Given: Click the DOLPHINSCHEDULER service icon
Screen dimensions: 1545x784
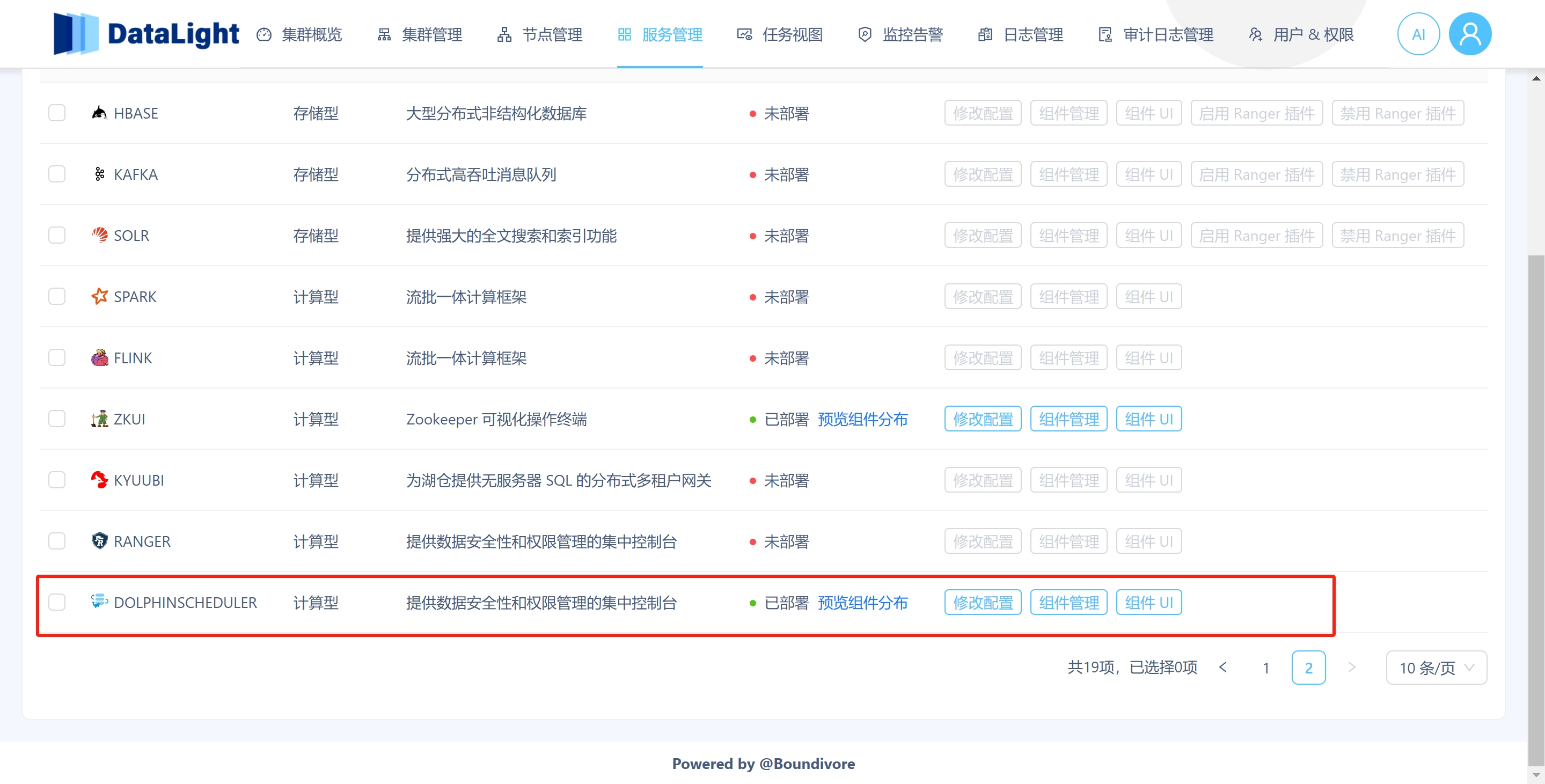Looking at the screenshot, I should (99, 602).
